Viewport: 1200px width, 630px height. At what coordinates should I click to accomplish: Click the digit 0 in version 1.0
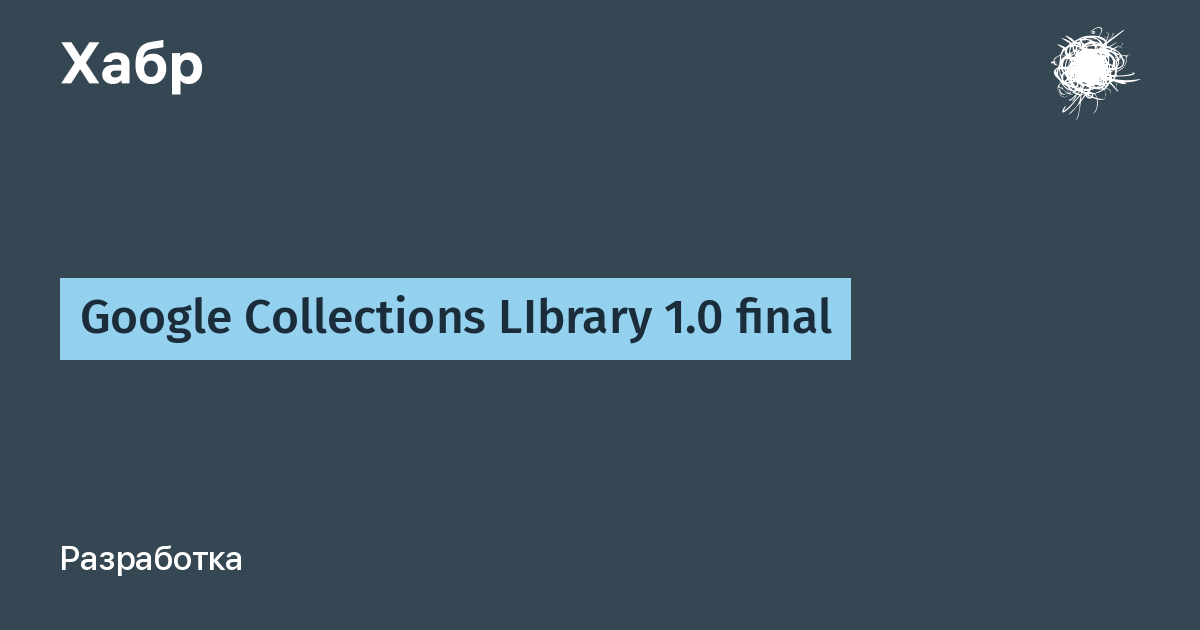click(x=705, y=320)
